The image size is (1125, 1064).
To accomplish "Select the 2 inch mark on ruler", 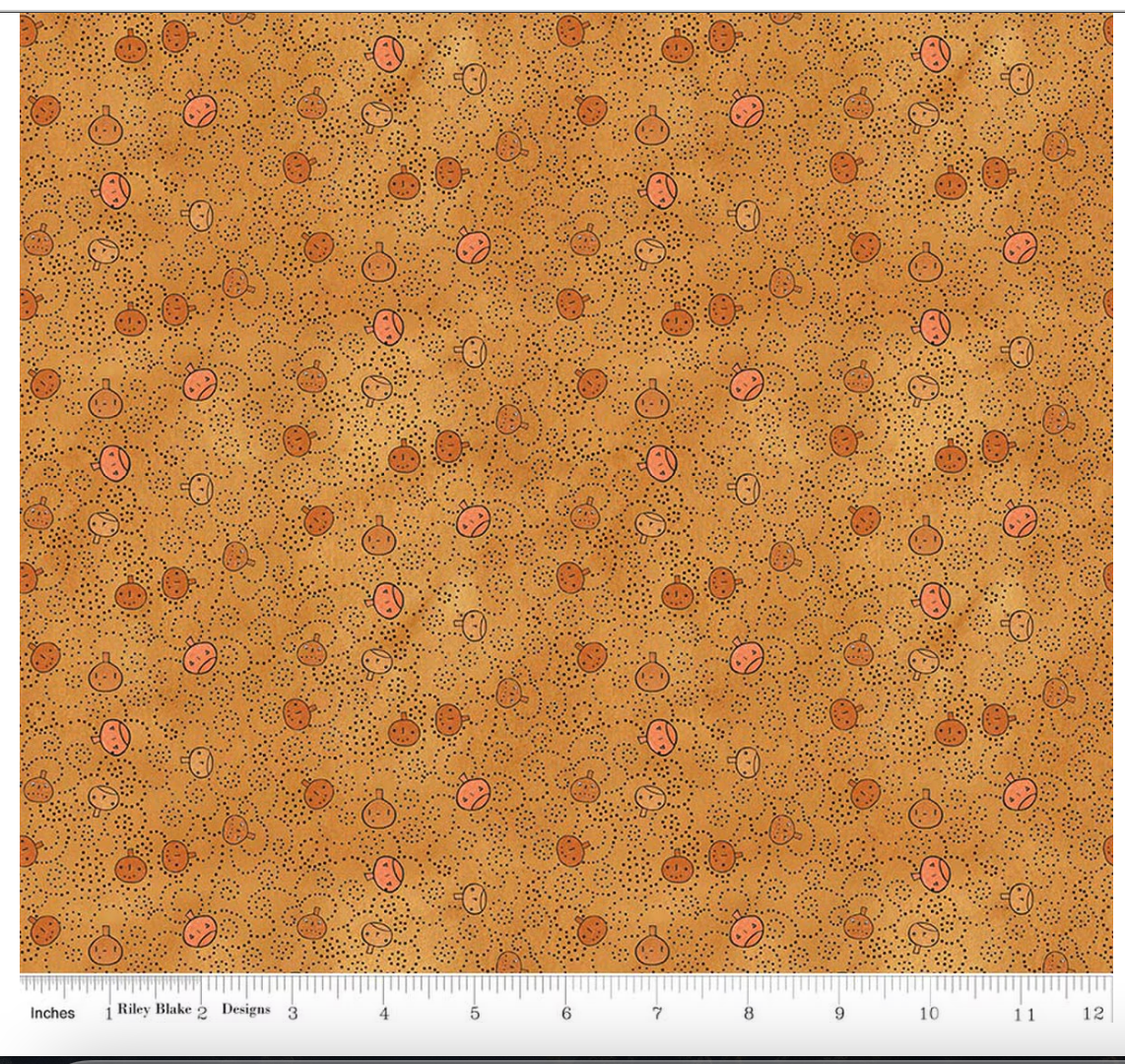I will coord(202,1013).
